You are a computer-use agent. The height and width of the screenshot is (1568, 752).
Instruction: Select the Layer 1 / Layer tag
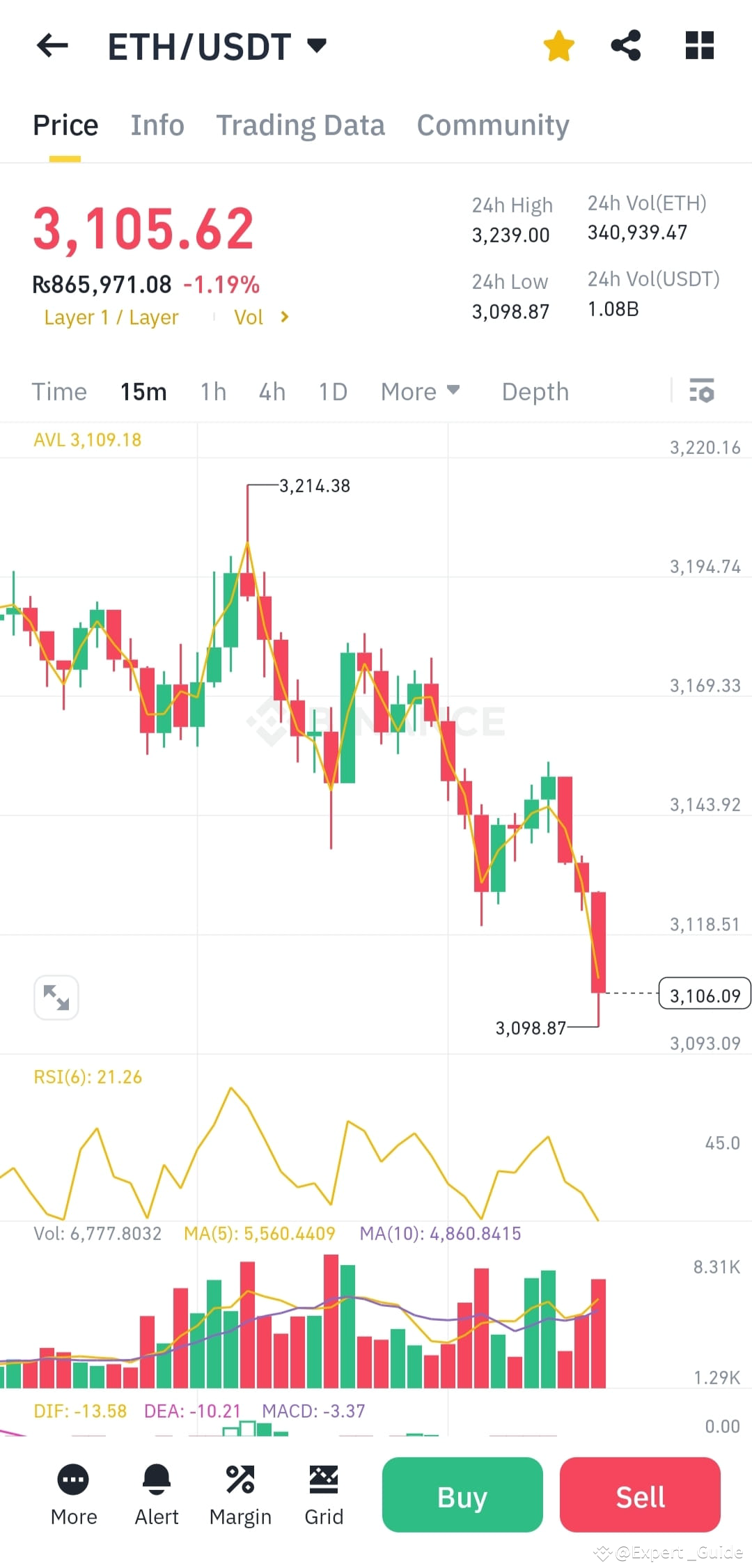click(x=111, y=317)
